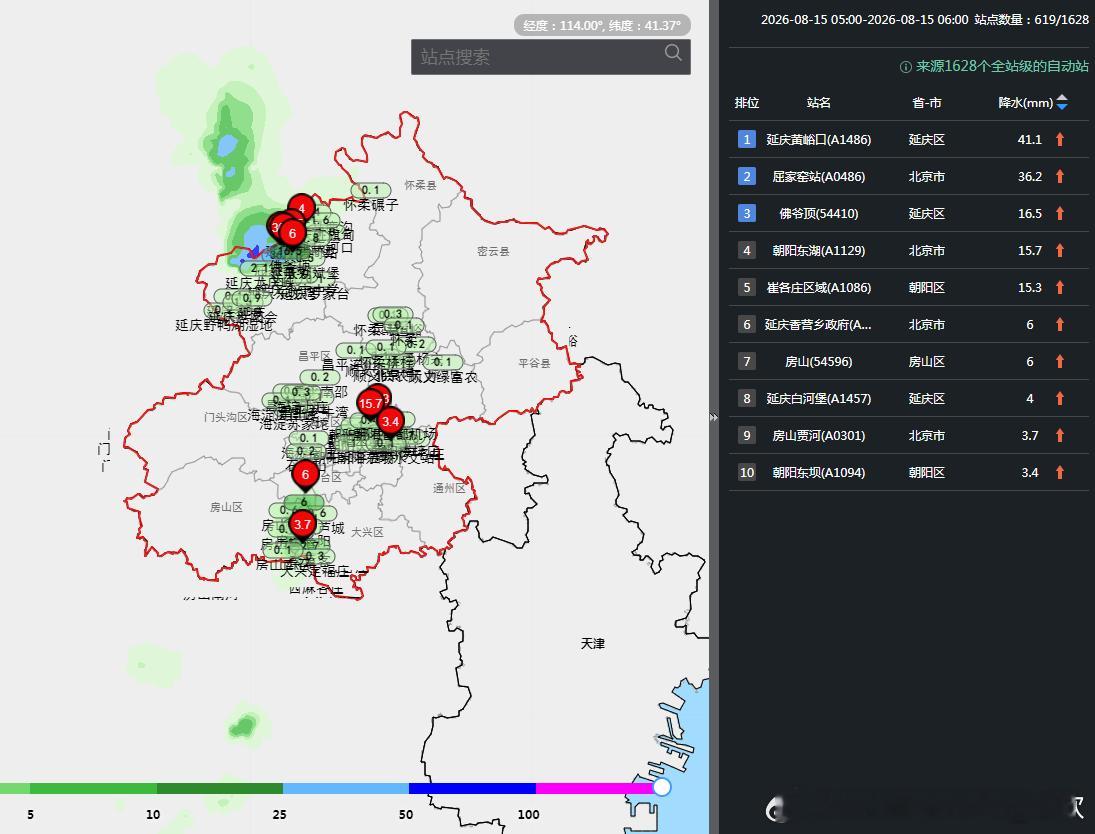Collapse the ranking panel with the » handle

pos(714,417)
